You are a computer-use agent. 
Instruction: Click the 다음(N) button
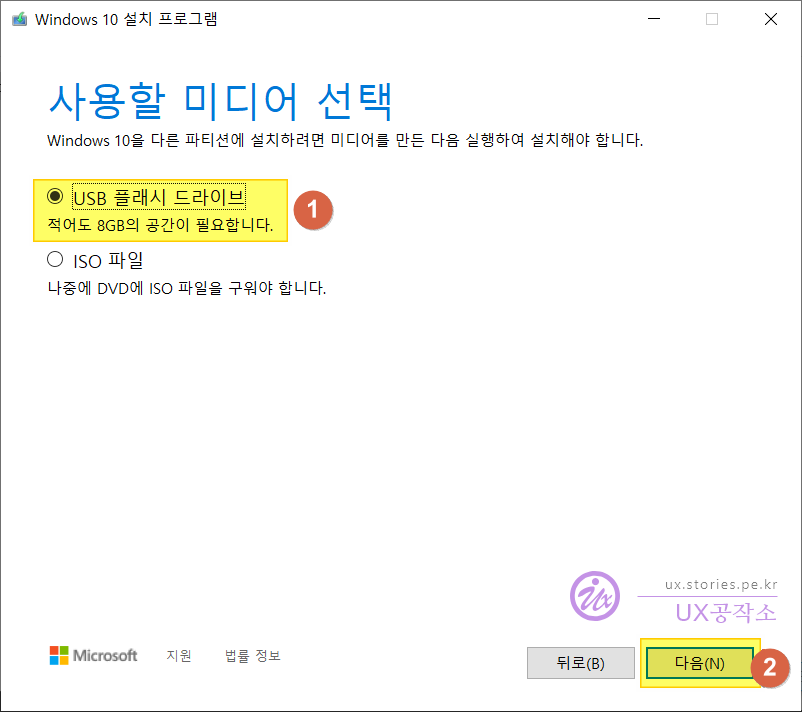pos(699,663)
